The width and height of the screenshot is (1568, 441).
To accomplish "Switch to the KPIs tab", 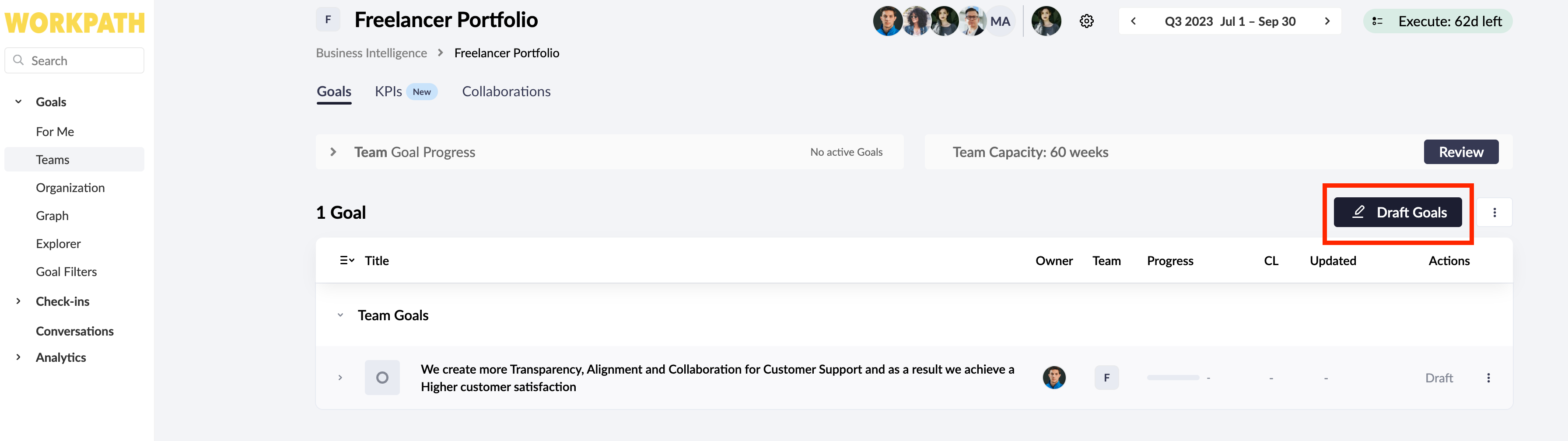I will tap(388, 91).
